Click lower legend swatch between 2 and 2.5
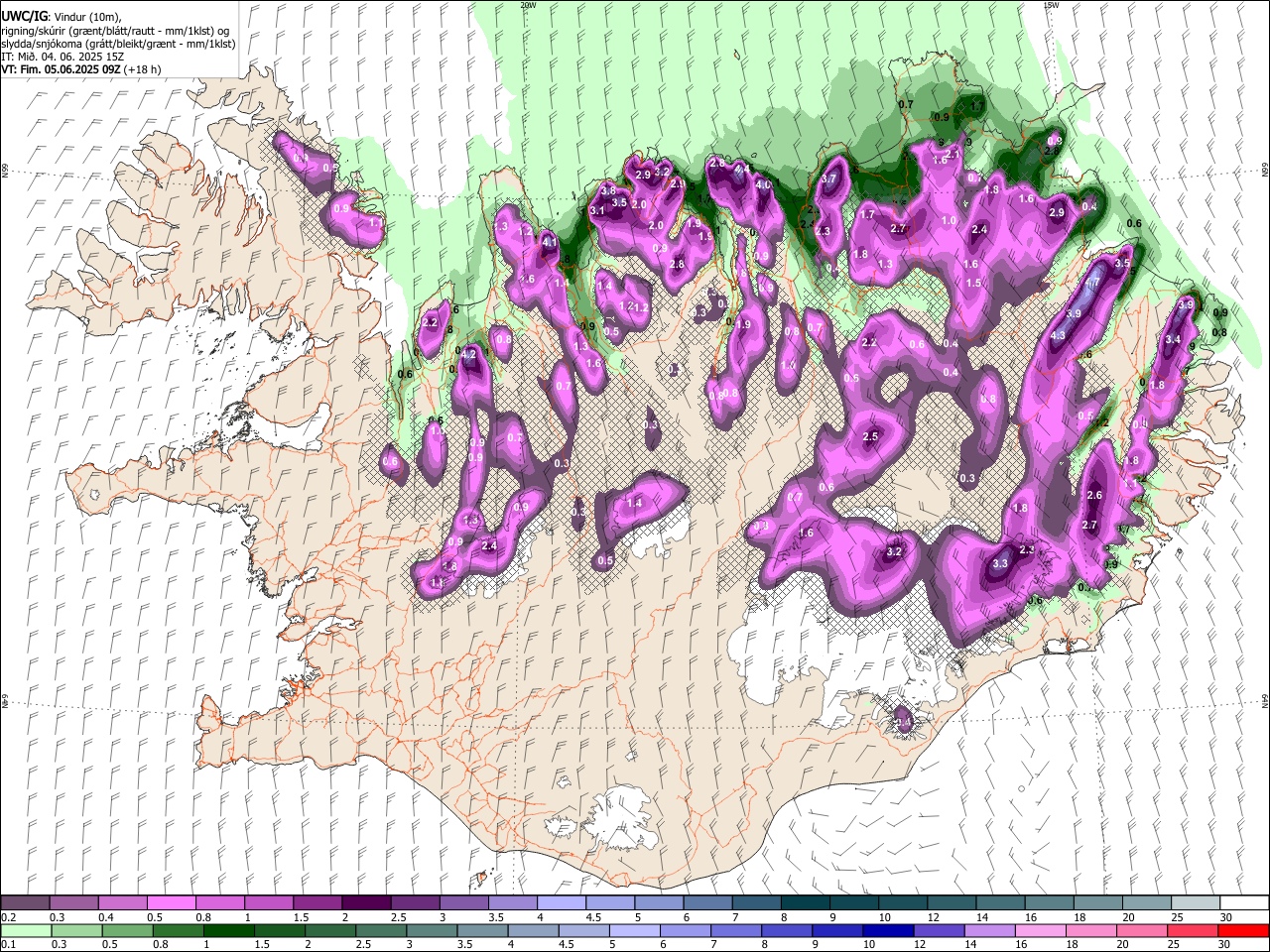 (x=329, y=930)
